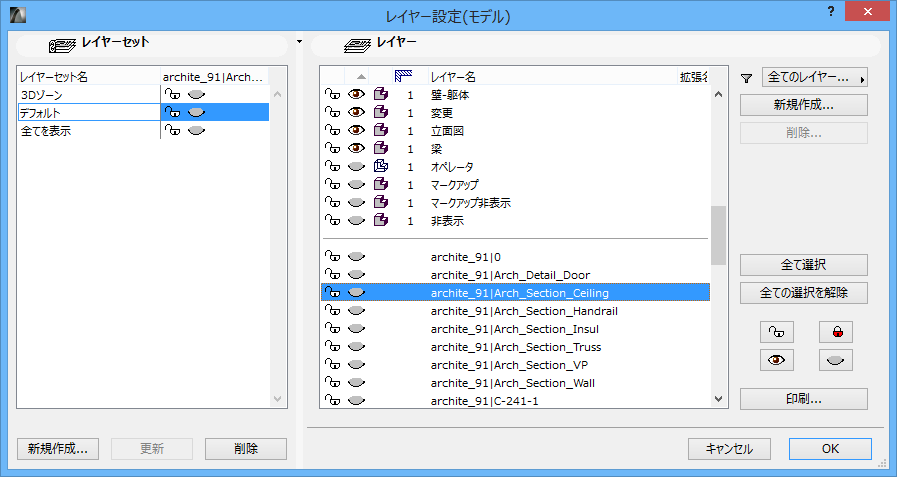Hide the 変更 layer via eye icon
Image resolution: width=897 pixels, height=477 pixels.
coord(356,113)
